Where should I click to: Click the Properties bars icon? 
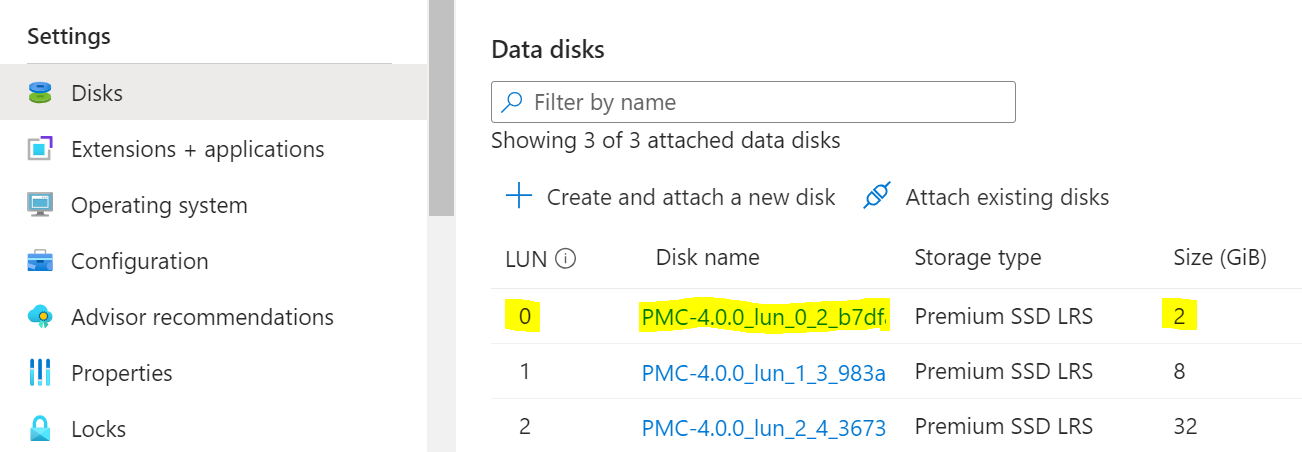pos(39,373)
